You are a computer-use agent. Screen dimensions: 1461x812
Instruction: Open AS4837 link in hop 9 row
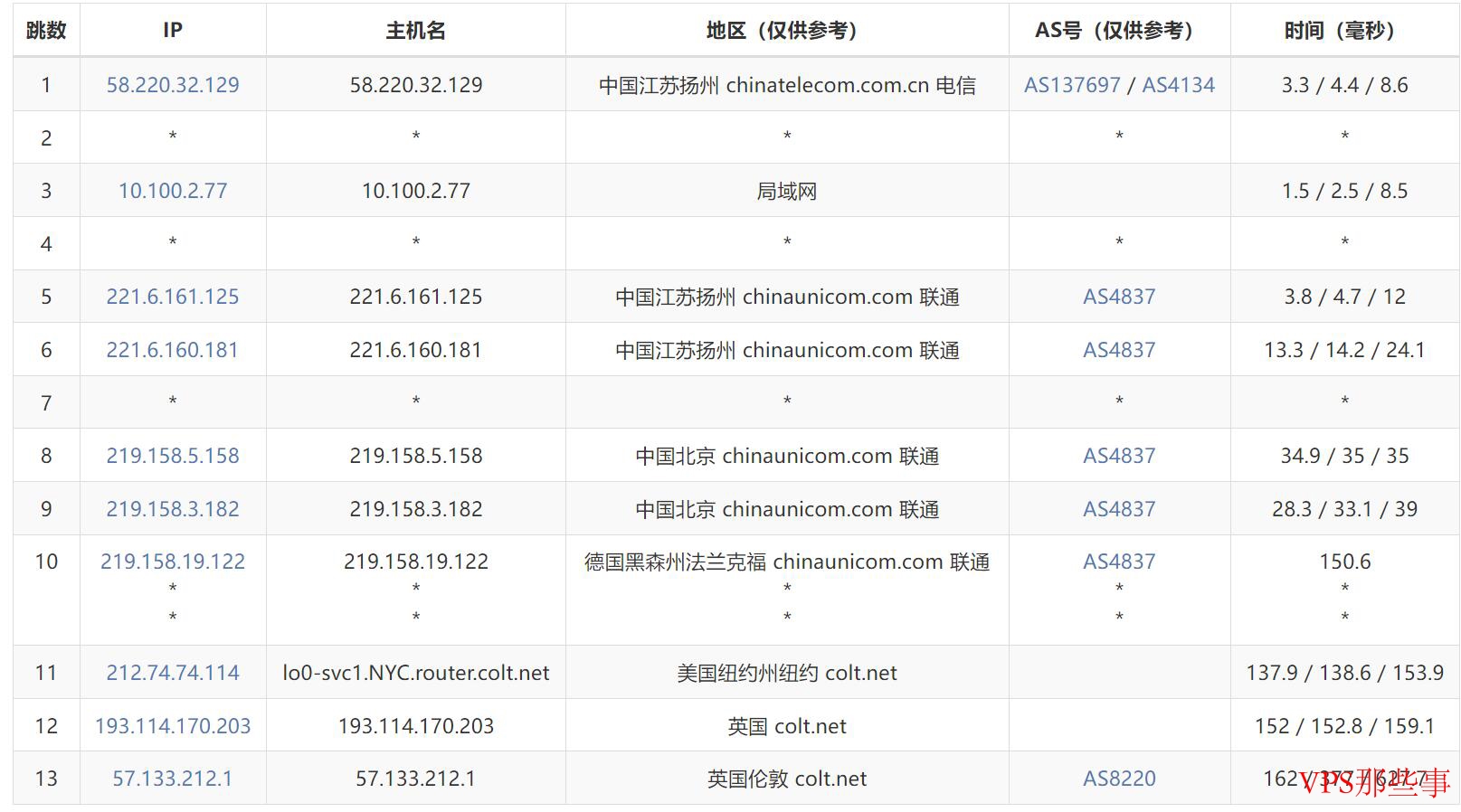(1119, 509)
